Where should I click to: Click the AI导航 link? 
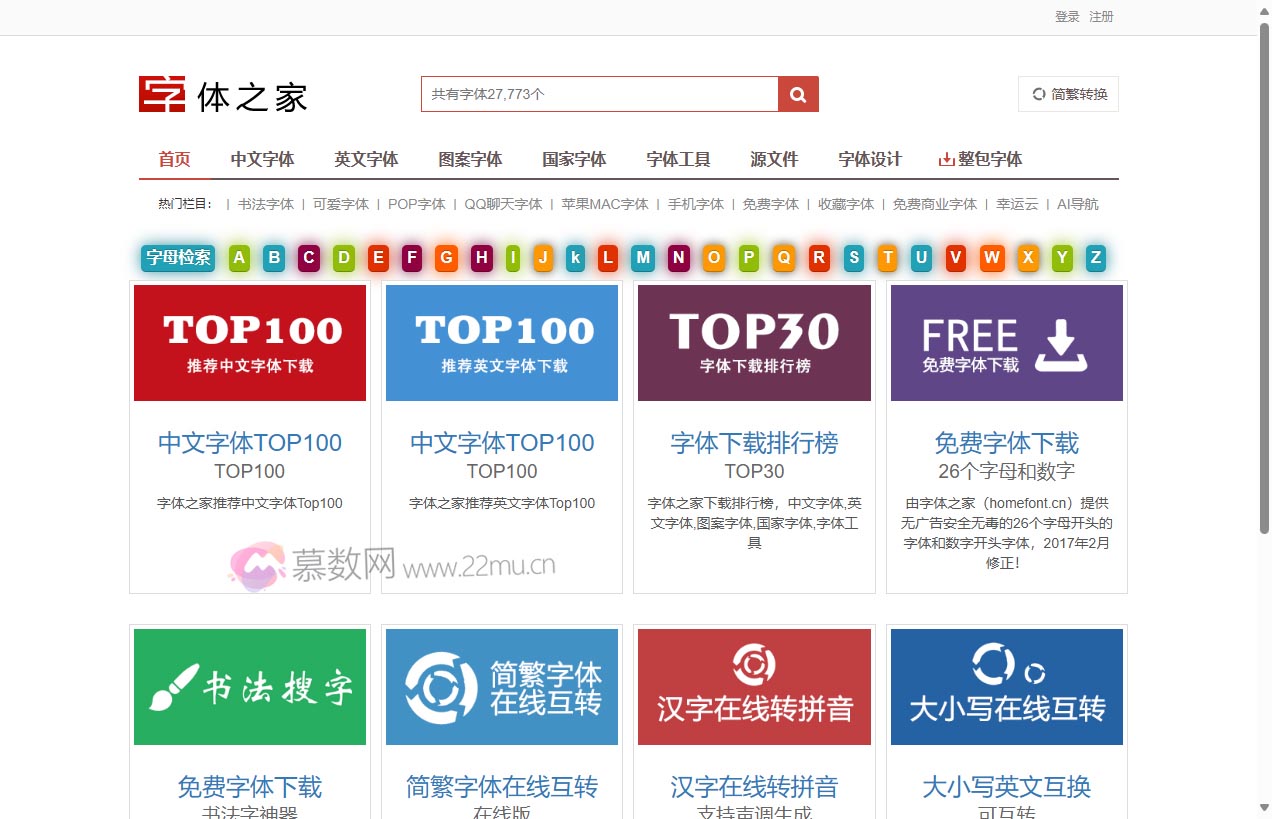[x=1078, y=203]
